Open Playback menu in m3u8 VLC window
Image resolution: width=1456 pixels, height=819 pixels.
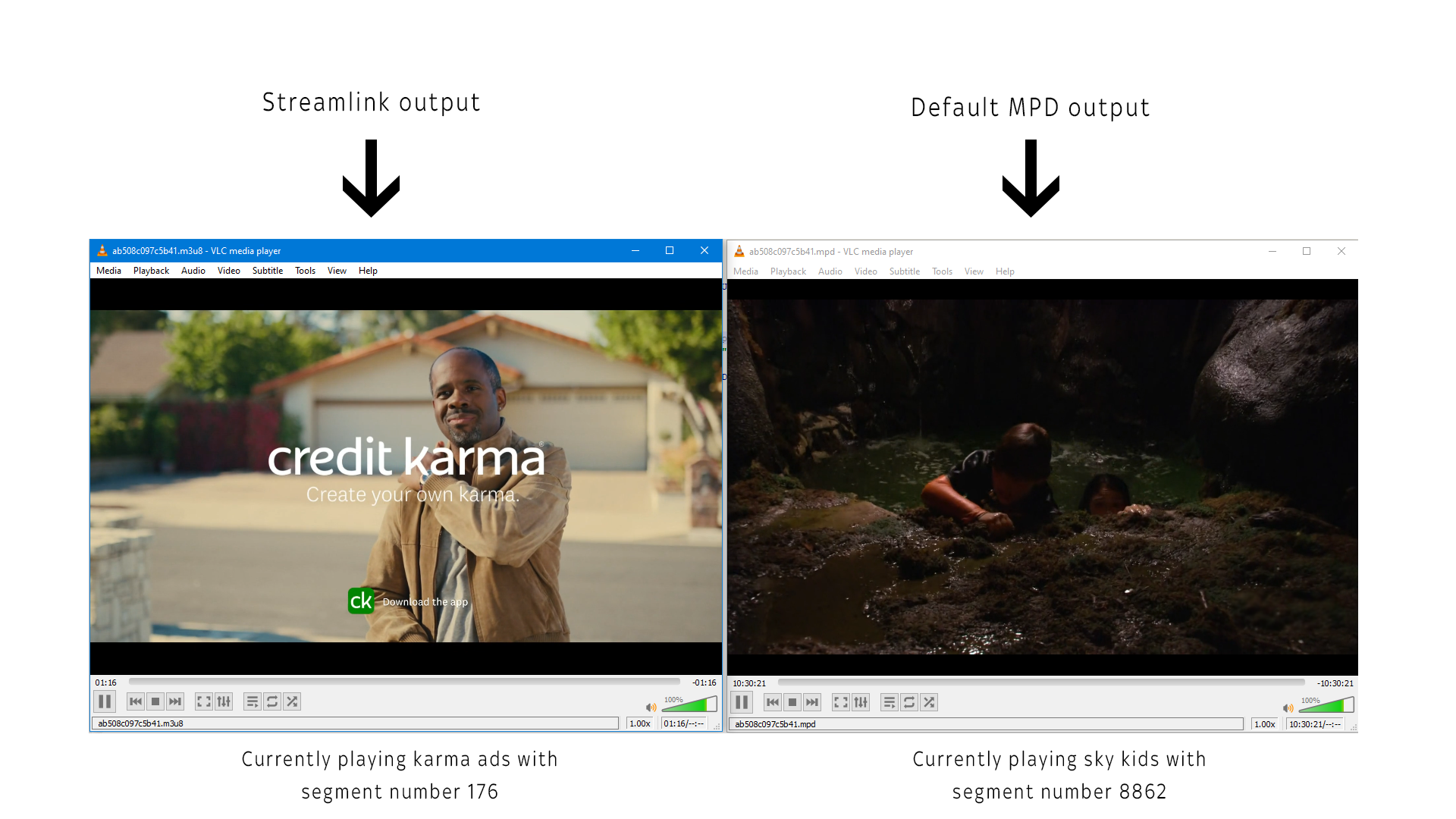coord(151,271)
